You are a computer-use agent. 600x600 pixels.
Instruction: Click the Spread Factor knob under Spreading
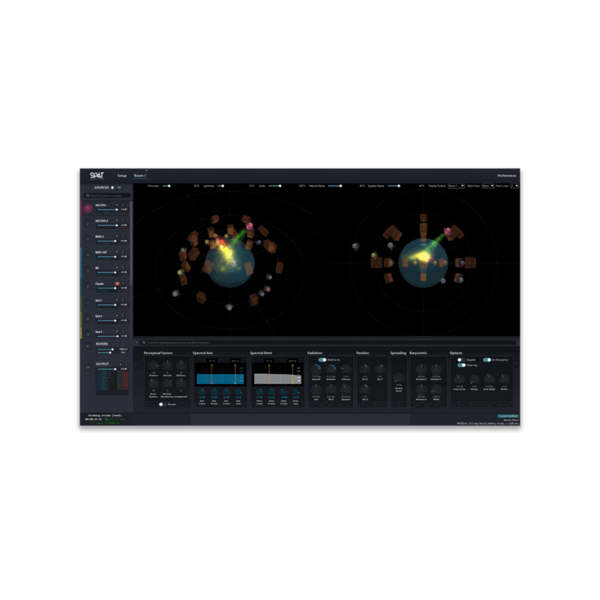coord(399,378)
